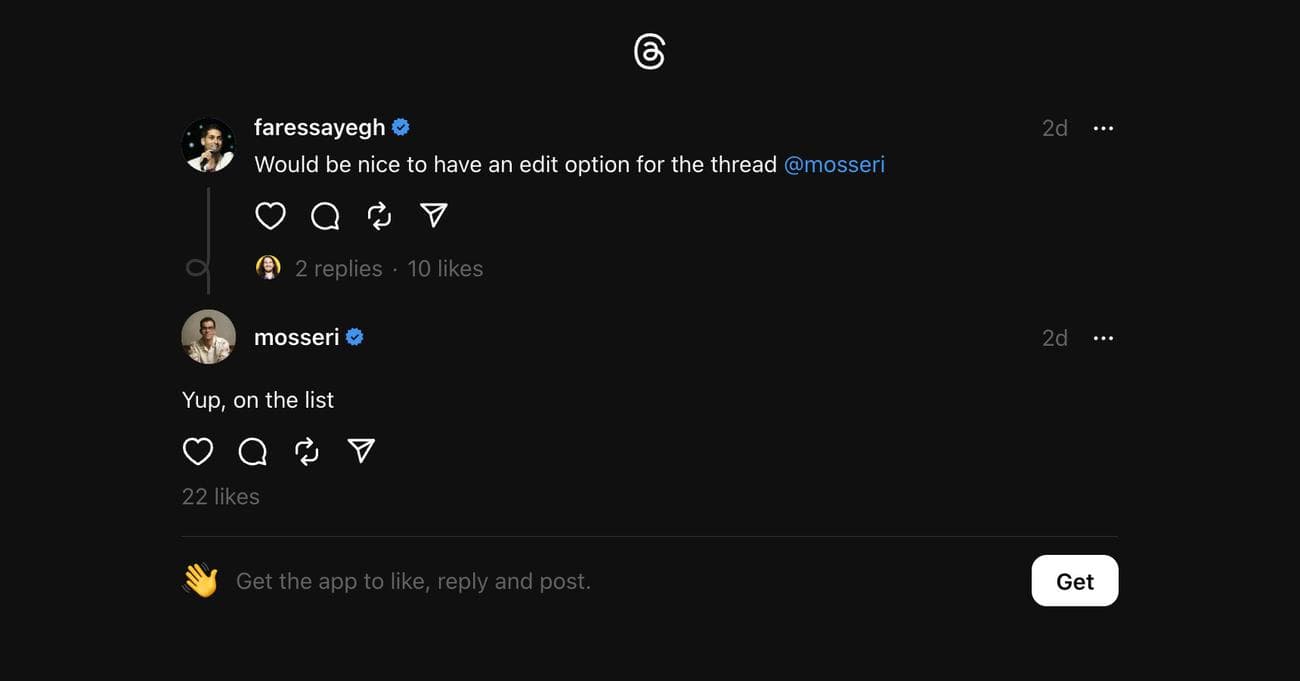
Task: Open the @mosseri mention link
Action: coord(834,165)
